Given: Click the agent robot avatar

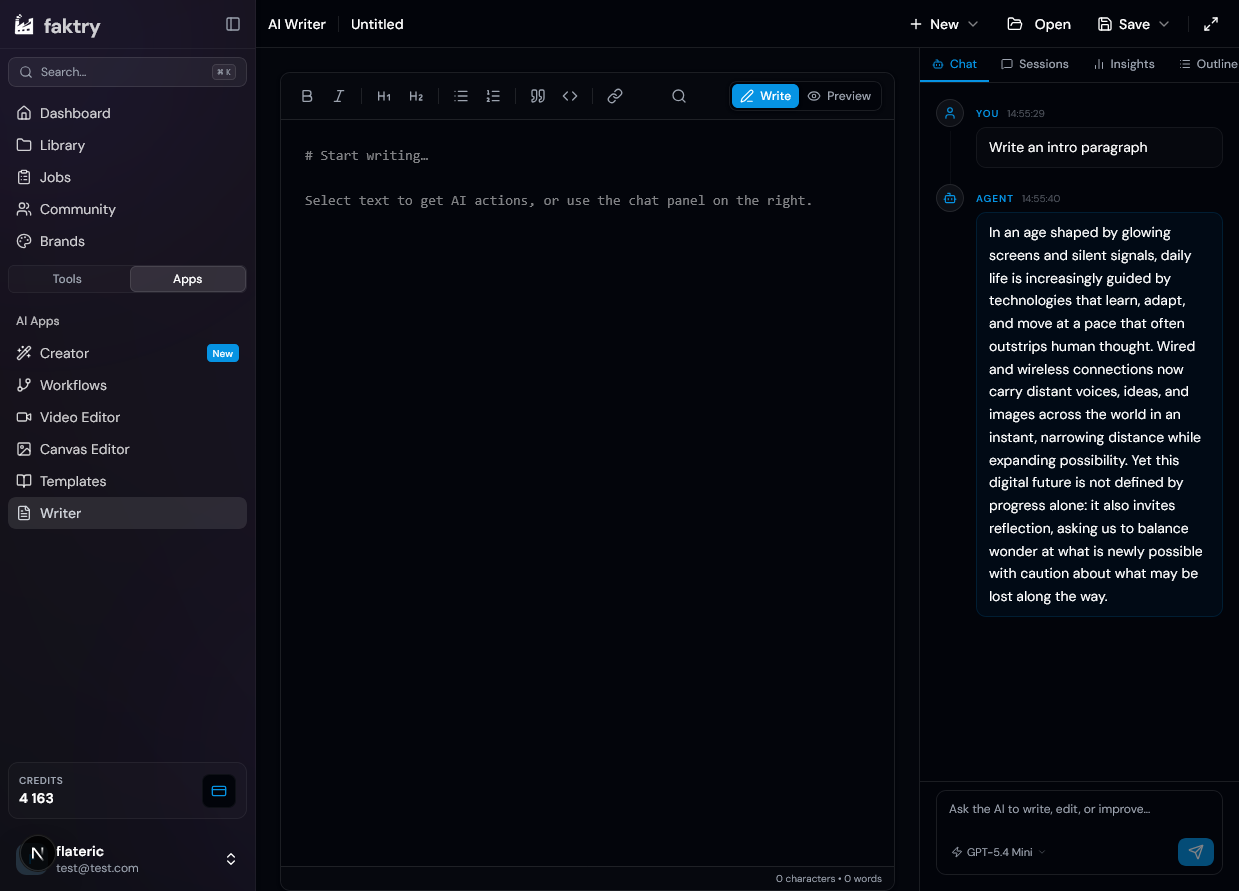Looking at the screenshot, I should tap(950, 198).
